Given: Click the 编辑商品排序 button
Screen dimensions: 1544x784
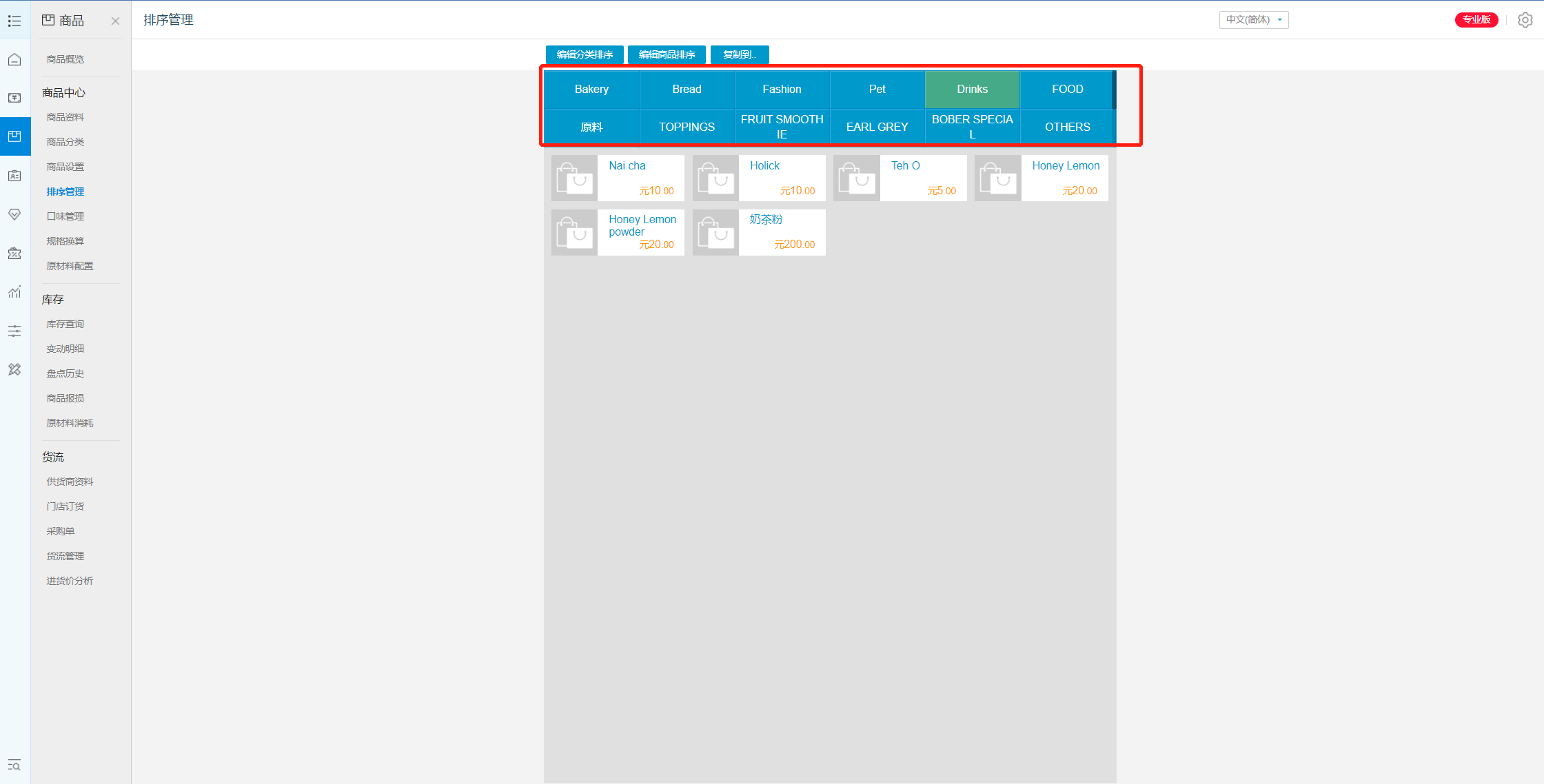Looking at the screenshot, I should click(667, 54).
